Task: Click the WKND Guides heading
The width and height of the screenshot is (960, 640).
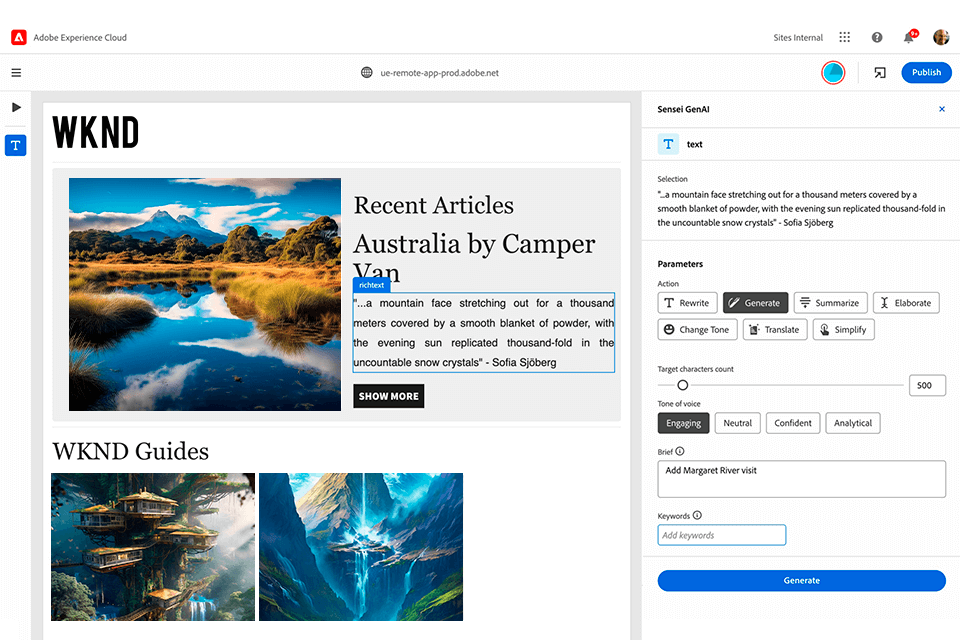Action: [x=130, y=451]
